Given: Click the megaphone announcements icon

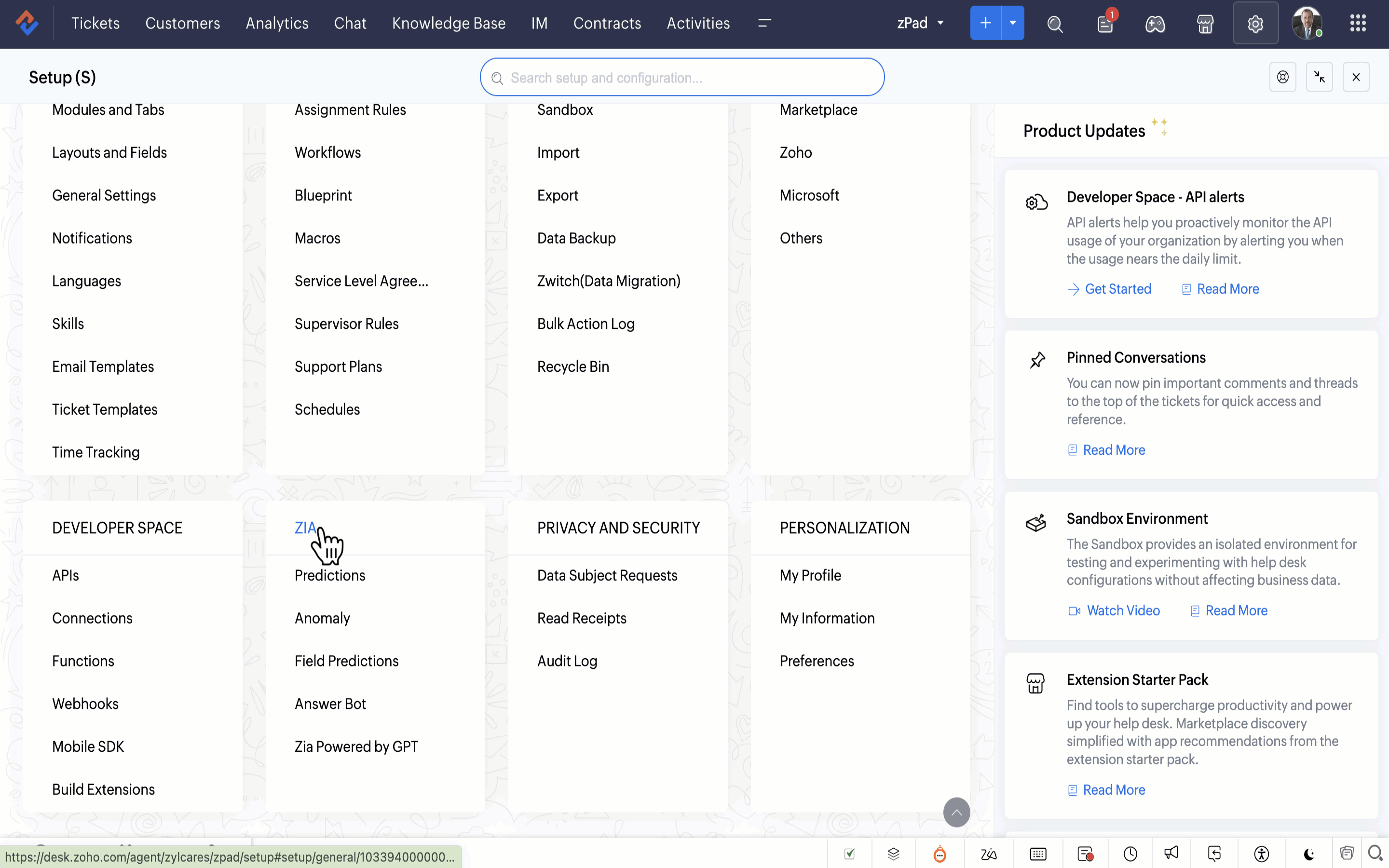Looking at the screenshot, I should tap(1171, 853).
